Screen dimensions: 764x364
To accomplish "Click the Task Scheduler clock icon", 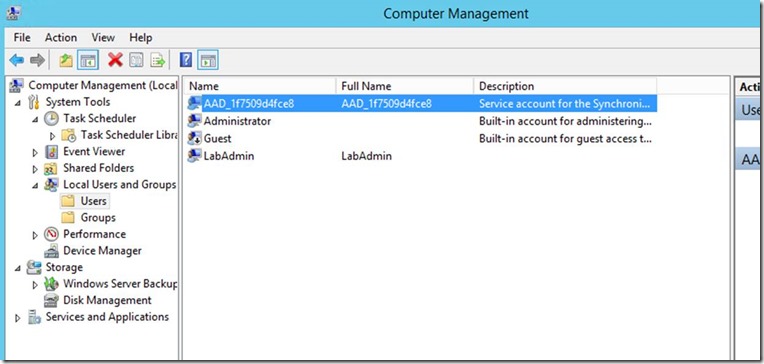I will (x=51, y=118).
